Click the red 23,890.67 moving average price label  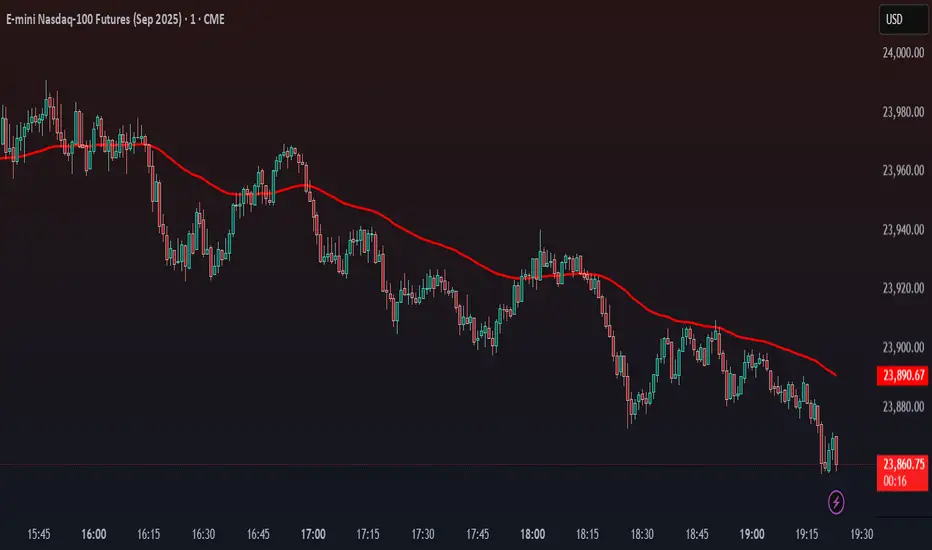tap(902, 375)
